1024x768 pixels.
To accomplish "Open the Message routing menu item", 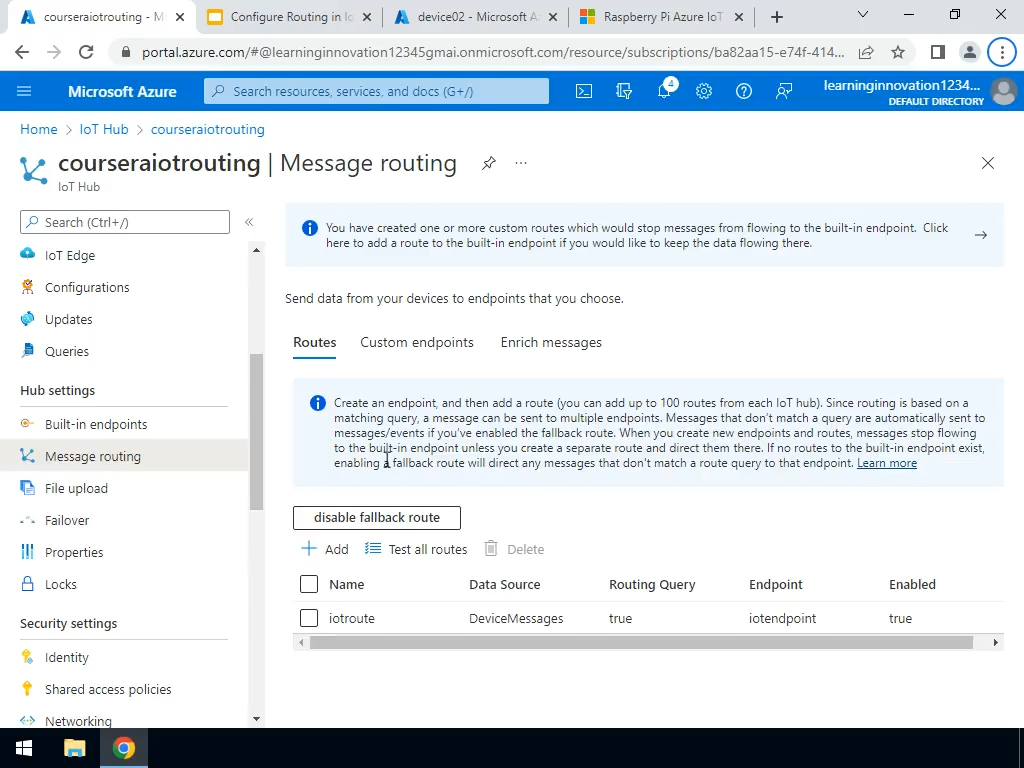I will tap(124, 456).
